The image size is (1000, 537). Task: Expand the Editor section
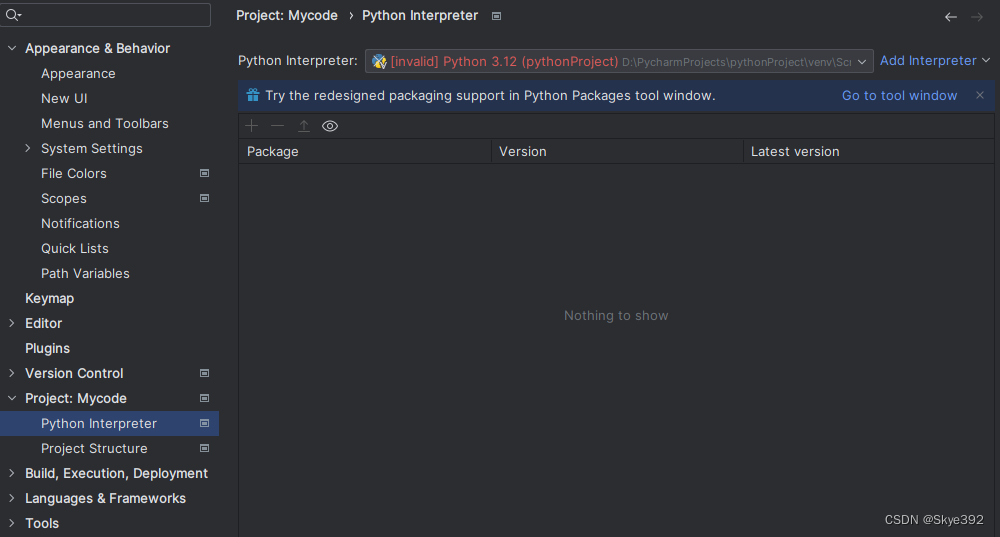point(11,323)
